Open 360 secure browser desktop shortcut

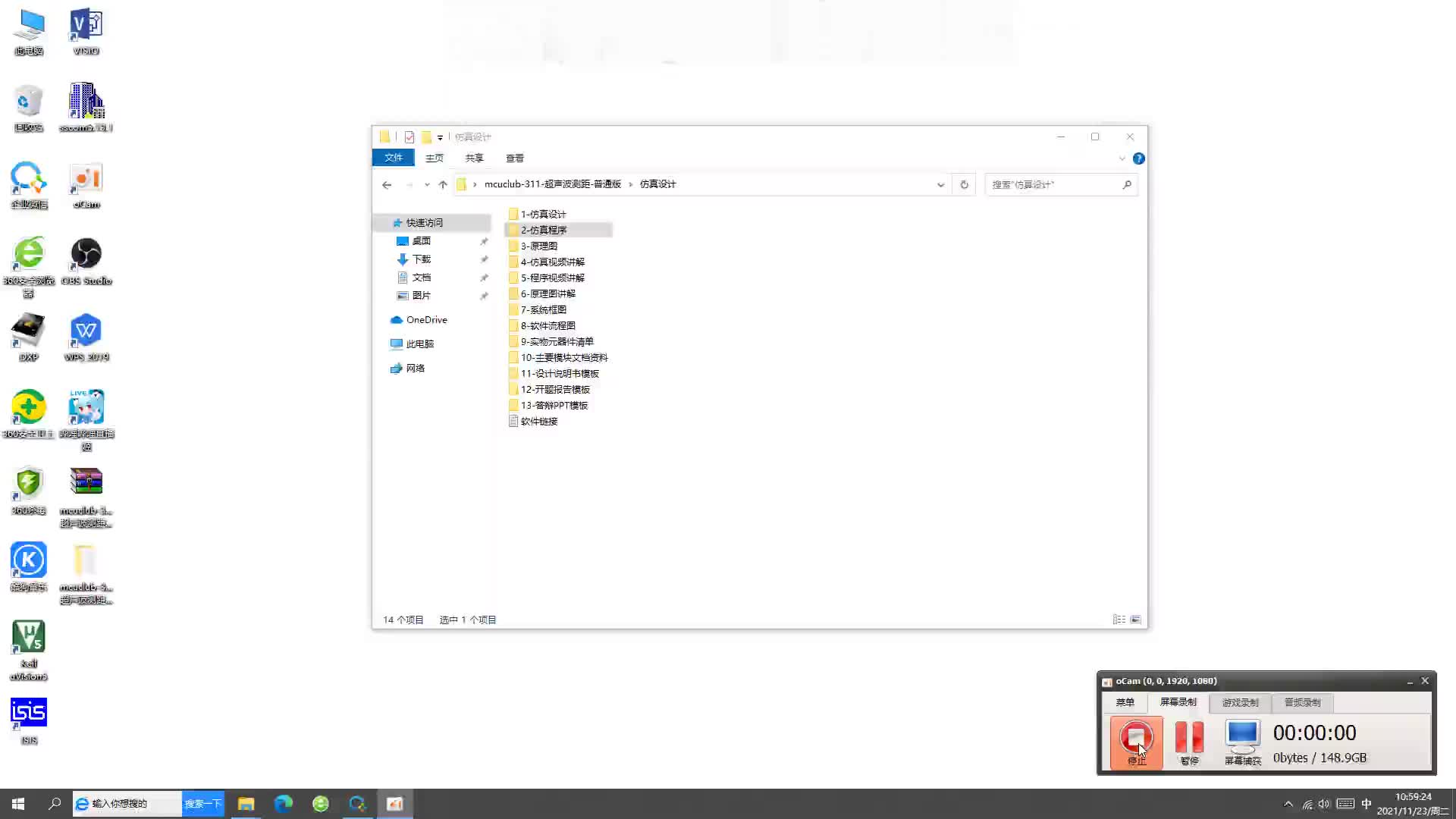tap(29, 267)
